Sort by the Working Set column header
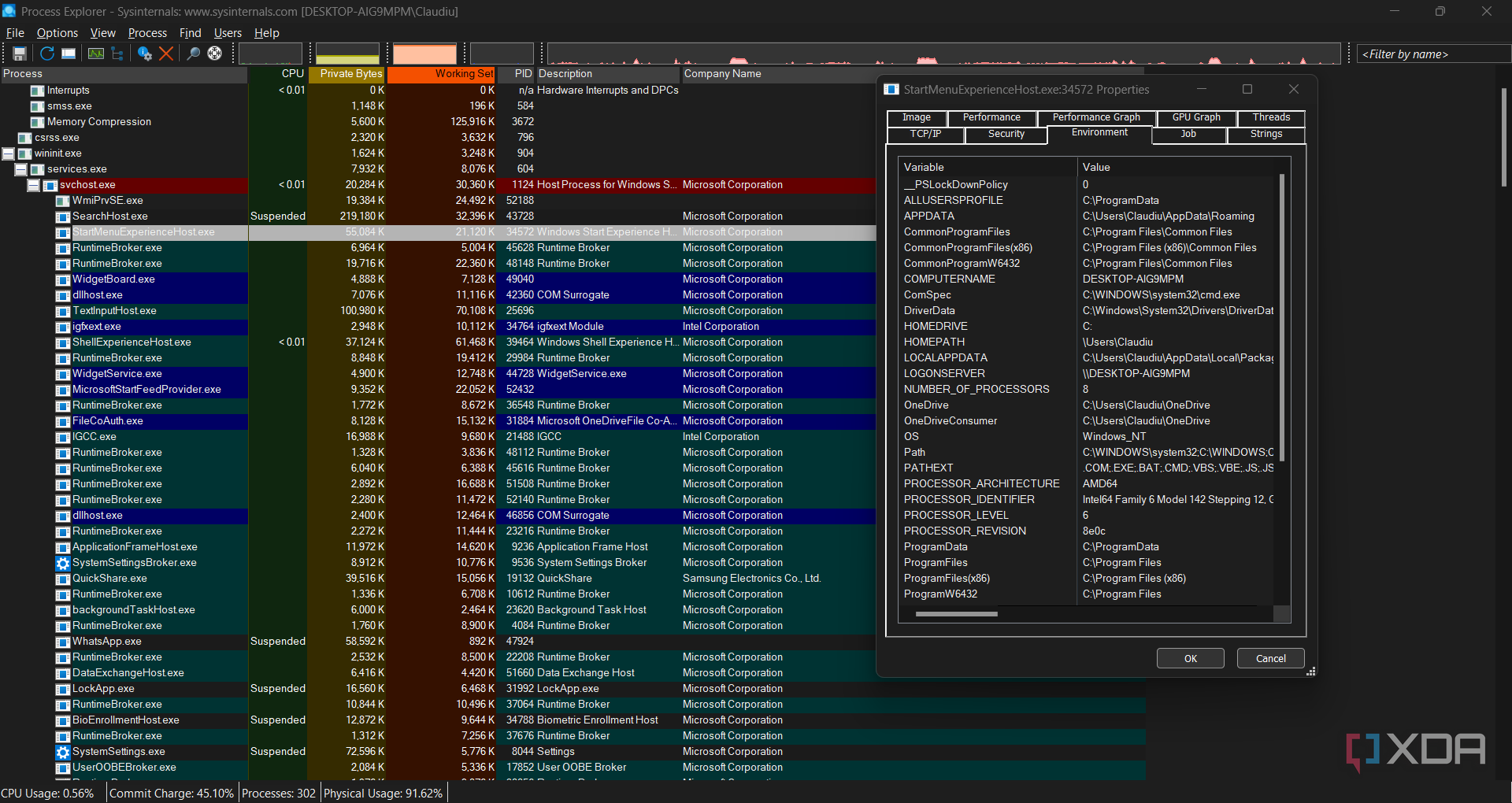The width and height of the screenshot is (1512, 803). [442, 74]
